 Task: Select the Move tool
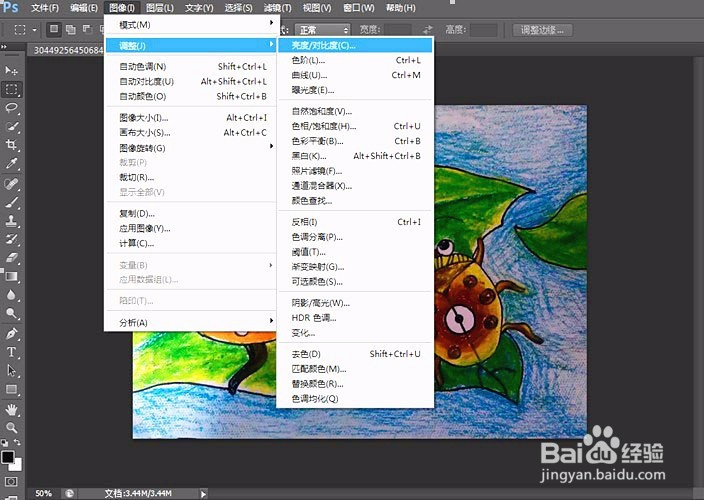tap(11, 70)
